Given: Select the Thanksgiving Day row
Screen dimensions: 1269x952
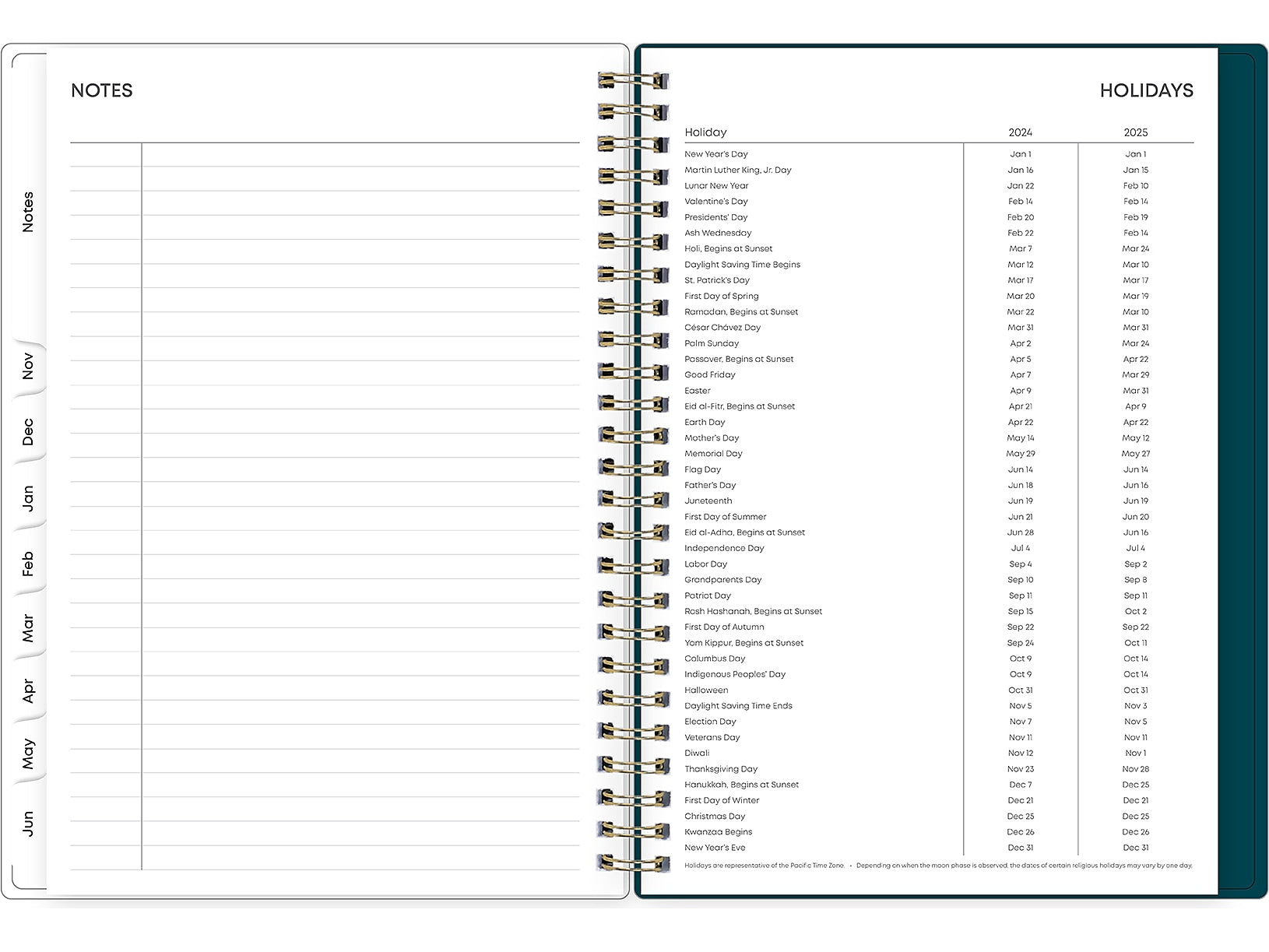Looking at the screenshot, I should [939, 769].
